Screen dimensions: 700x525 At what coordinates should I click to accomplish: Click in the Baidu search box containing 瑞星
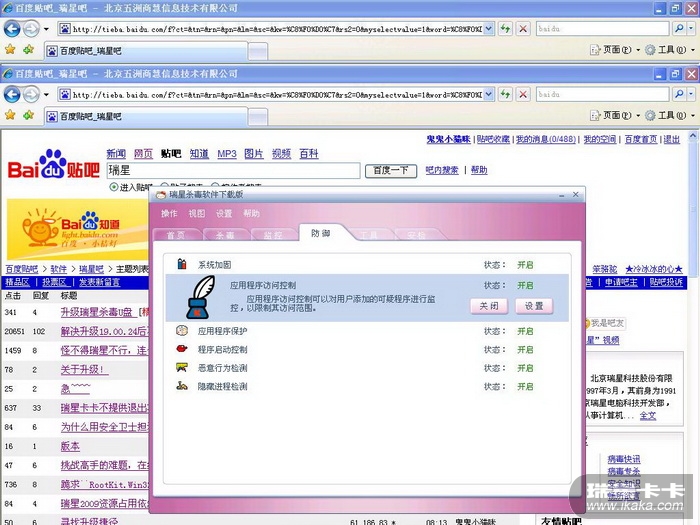point(233,171)
